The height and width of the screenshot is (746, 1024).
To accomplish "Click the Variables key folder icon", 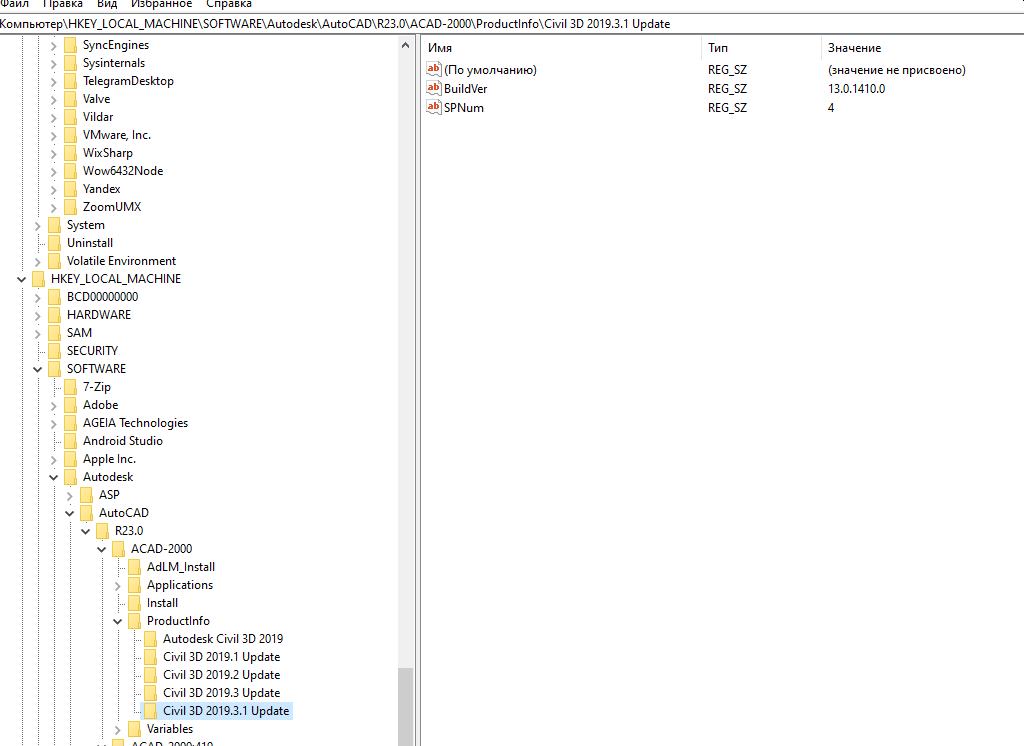I will [135, 729].
